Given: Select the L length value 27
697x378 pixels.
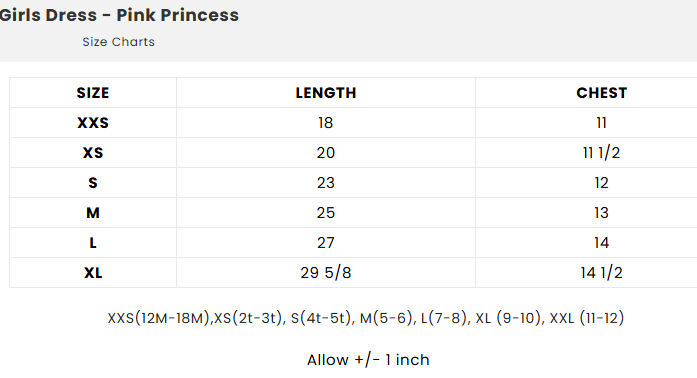Looking at the screenshot, I should click(326, 243).
